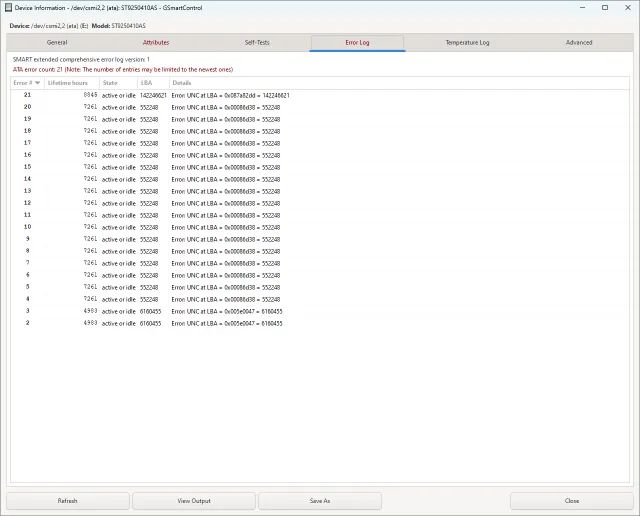Open the Self-Tests tab

pyautogui.click(x=257, y=43)
